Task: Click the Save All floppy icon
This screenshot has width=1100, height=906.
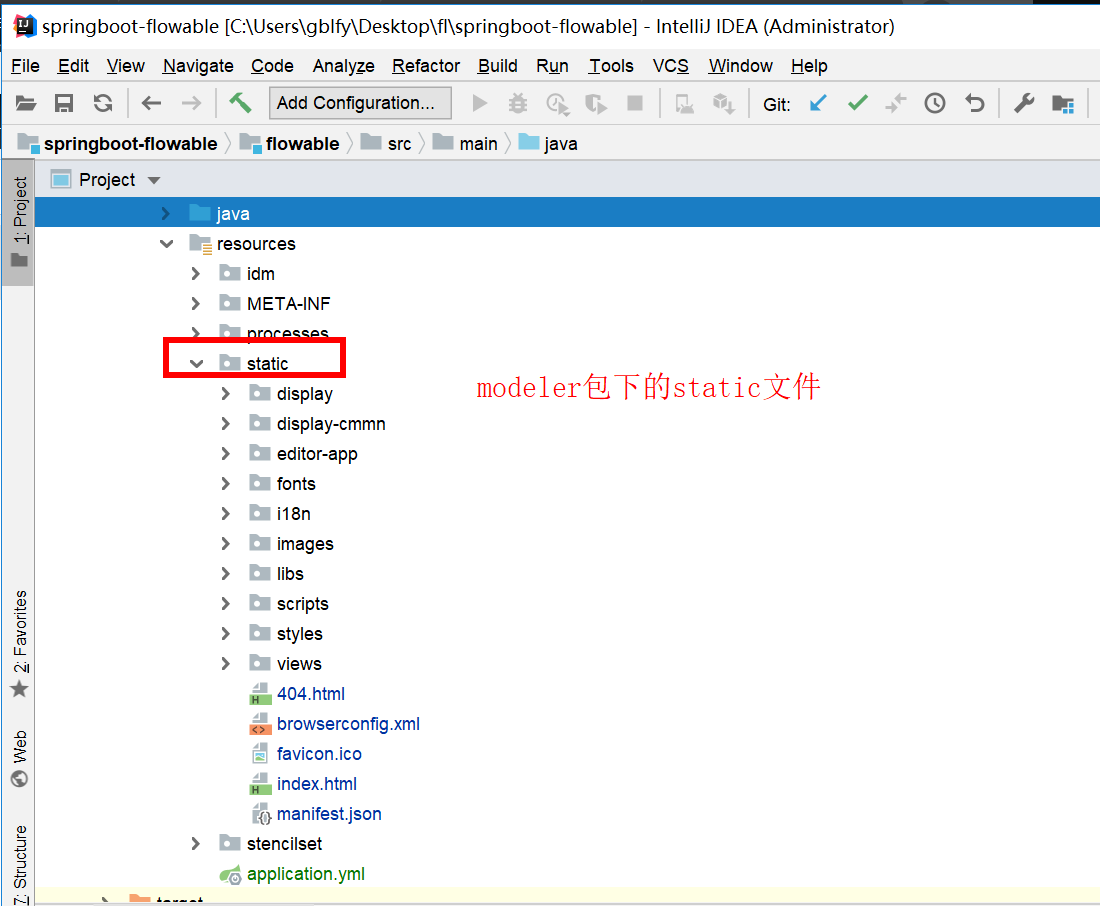Action: (x=65, y=104)
